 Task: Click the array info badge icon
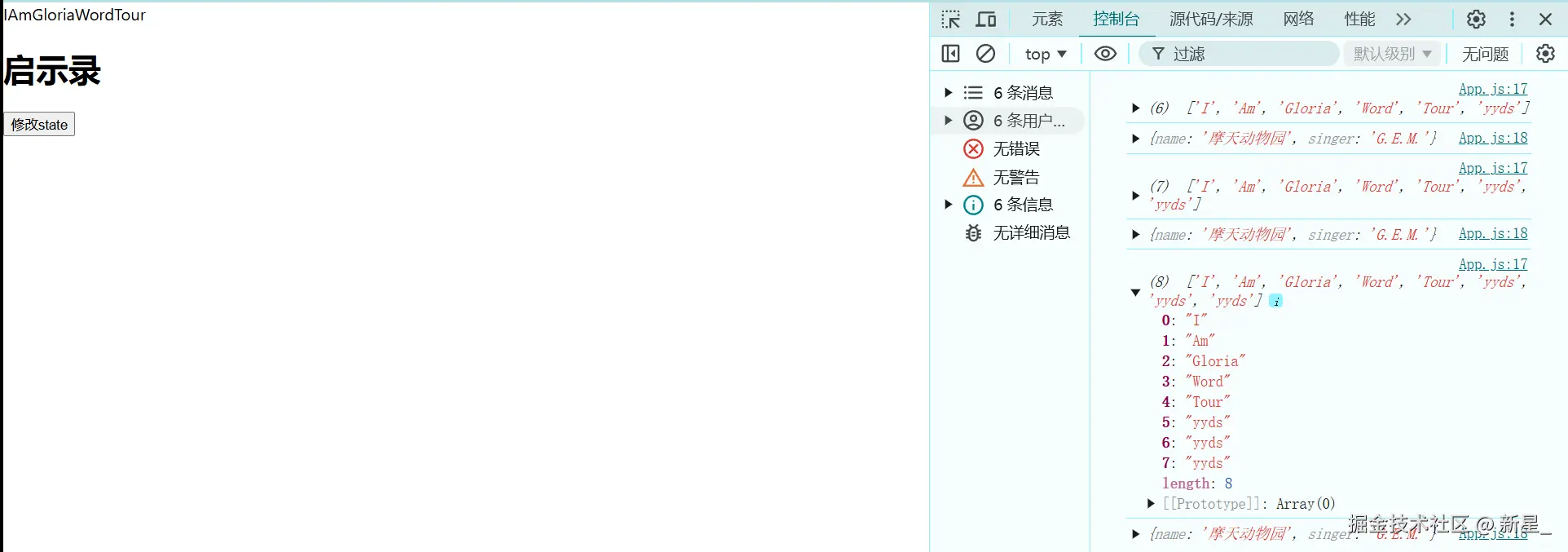pos(1275,301)
